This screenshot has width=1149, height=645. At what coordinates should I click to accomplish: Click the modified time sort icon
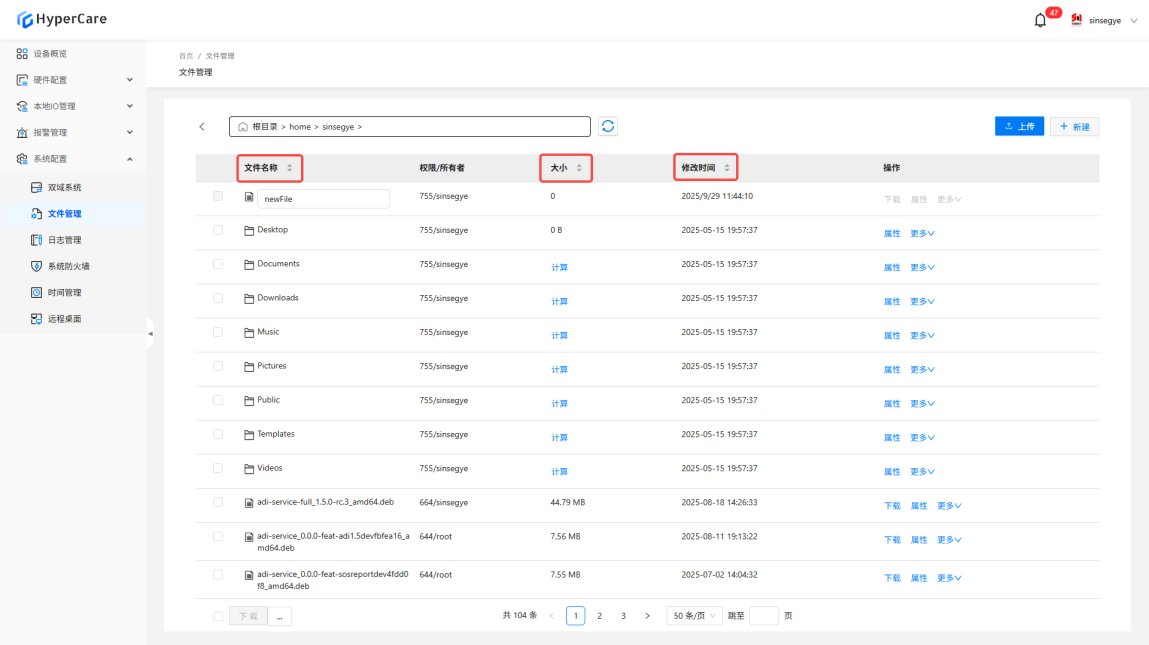[727, 168]
